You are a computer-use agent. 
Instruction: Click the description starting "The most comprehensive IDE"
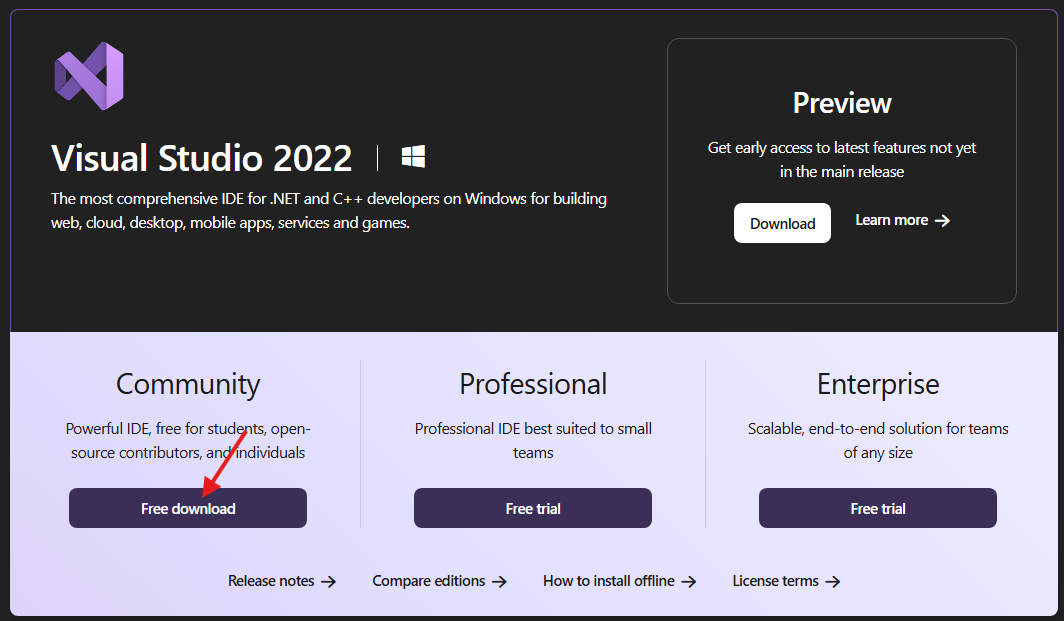point(328,210)
